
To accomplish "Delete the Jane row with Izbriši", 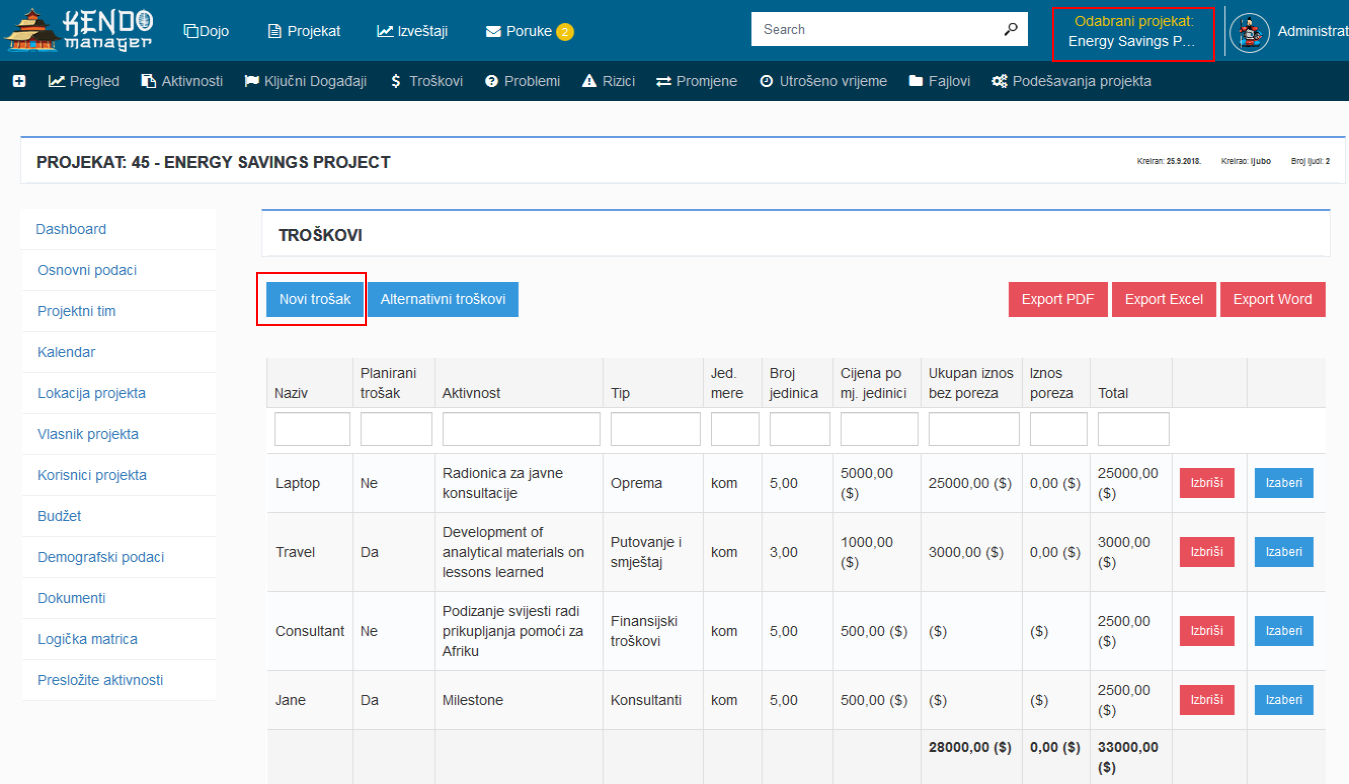I will point(1207,700).
